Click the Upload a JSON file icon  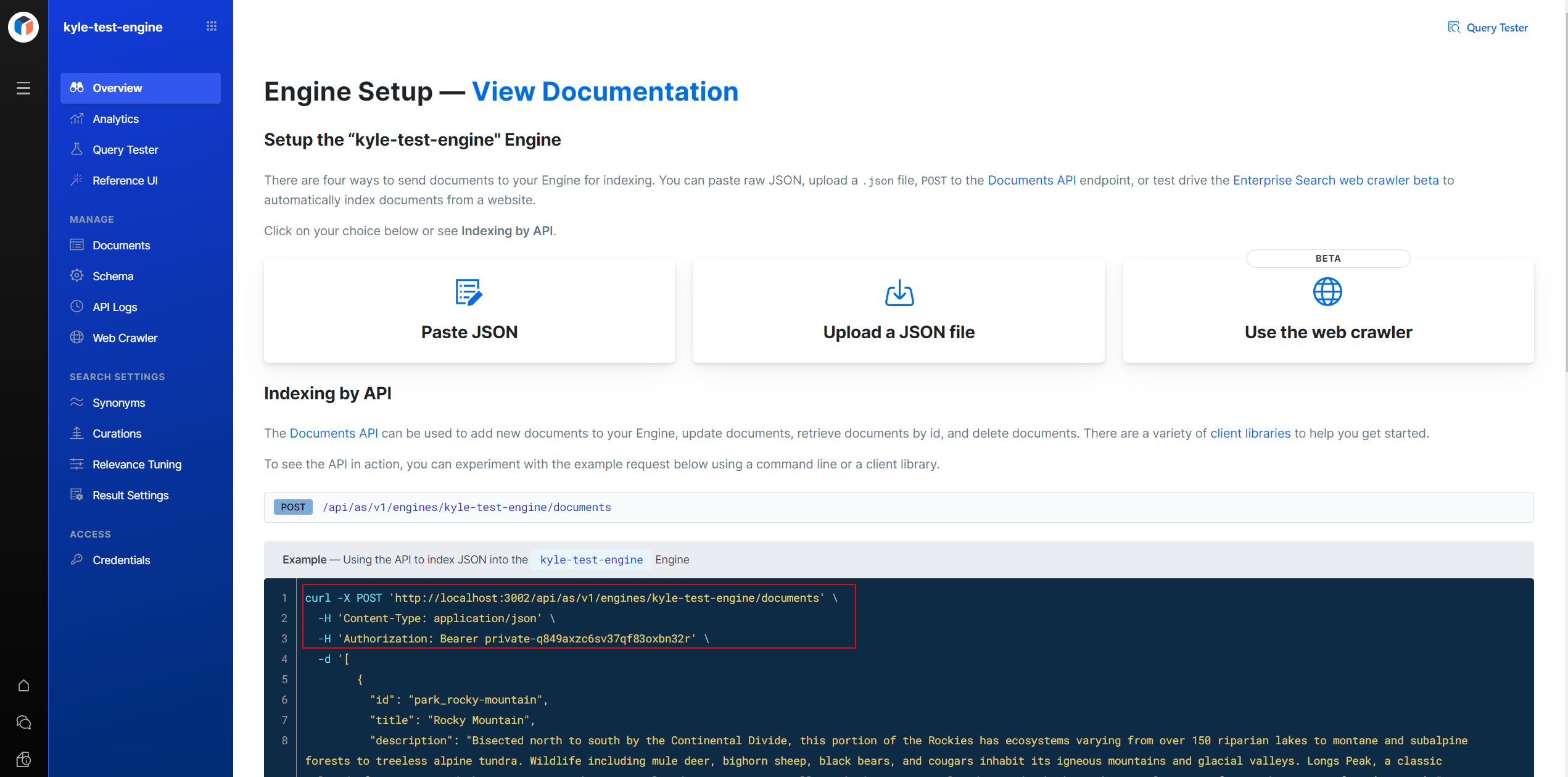[x=899, y=292]
